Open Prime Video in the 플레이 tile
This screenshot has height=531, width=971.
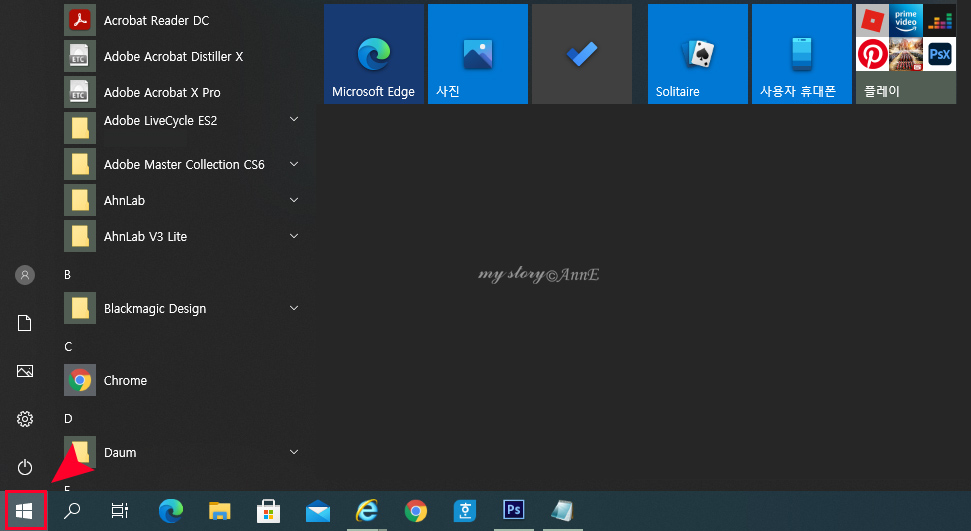click(905, 20)
